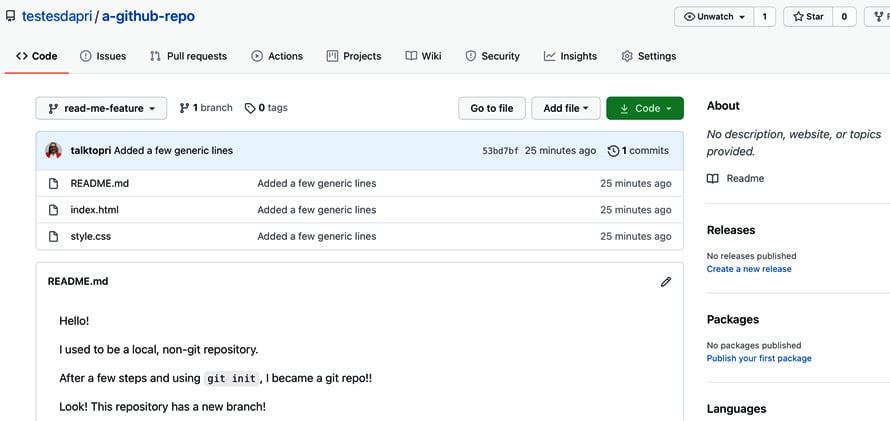Open the testesdapri owner link
The width and height of the screenshot is (890, 421).
click(x=57, y=16)
